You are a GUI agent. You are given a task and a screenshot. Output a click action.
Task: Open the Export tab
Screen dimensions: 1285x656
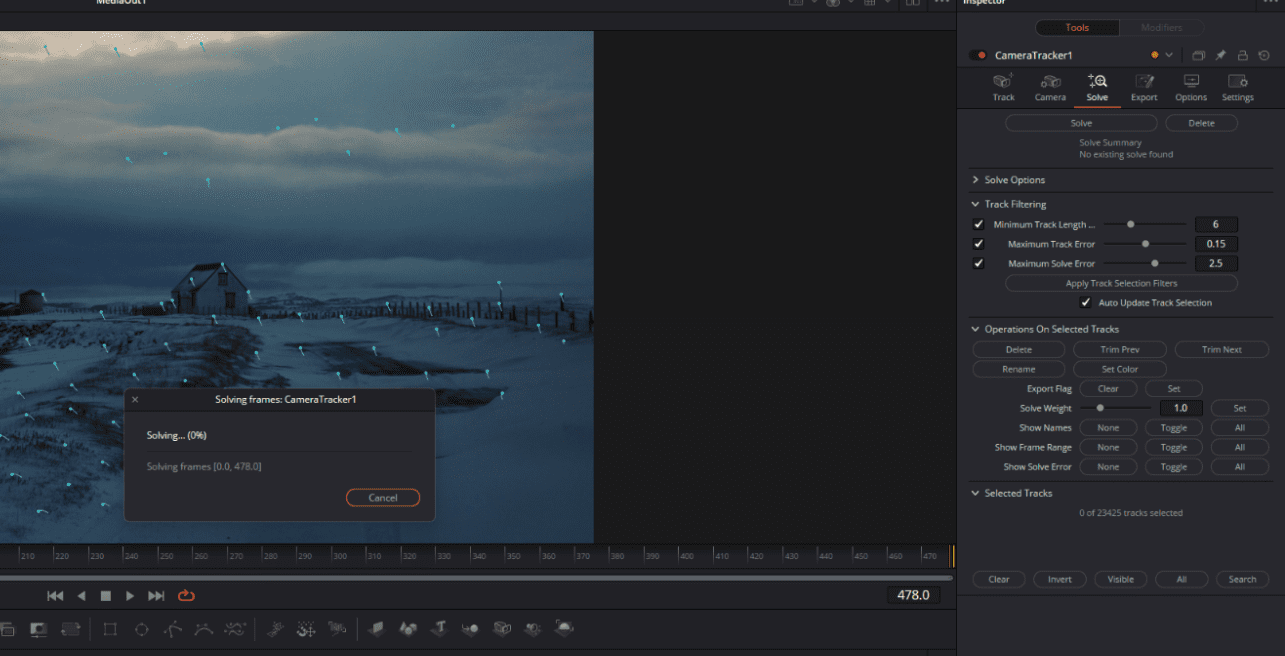(1144, 87)
